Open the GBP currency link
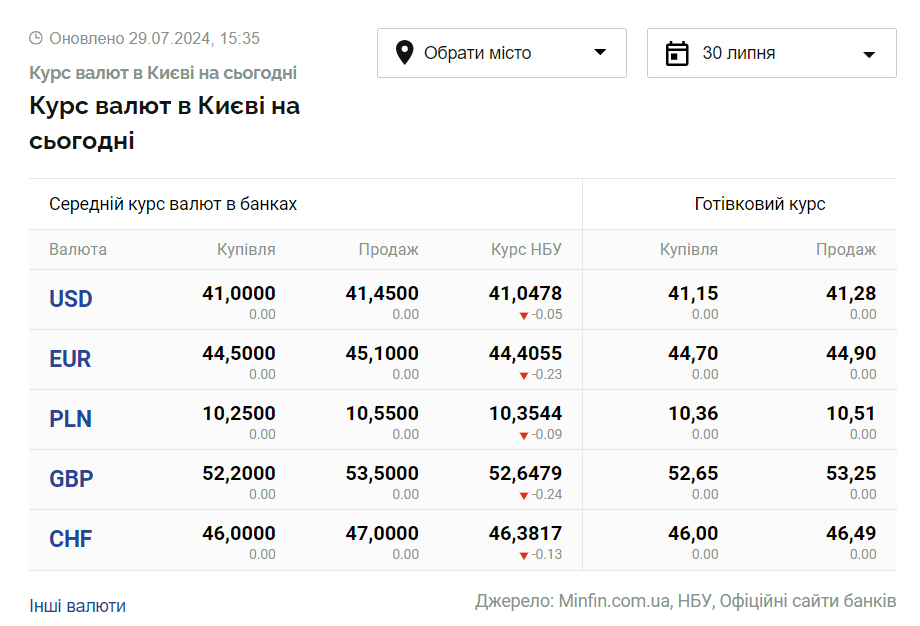Image resolution: width=920 pixels, height=626 pixels. [x=71, y=479]
